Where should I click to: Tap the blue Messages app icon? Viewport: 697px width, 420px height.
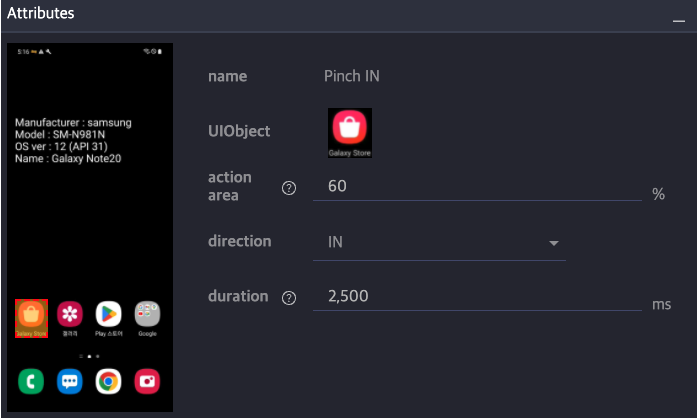(x=69, y=381)
